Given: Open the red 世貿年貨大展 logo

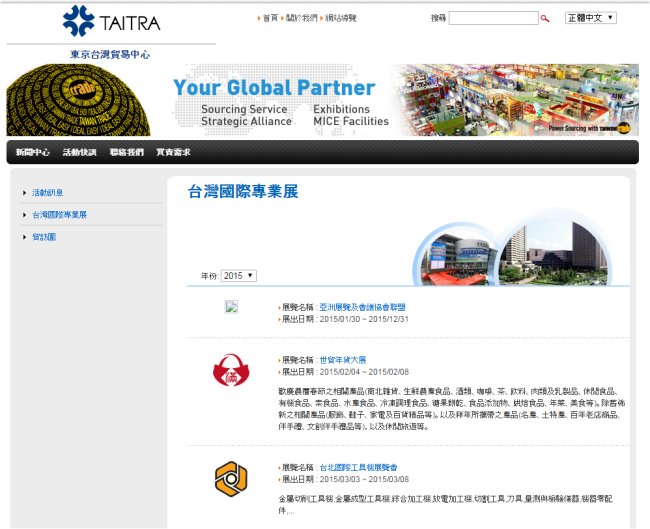Looking at the screenshot, I should (x=231, y=372).
